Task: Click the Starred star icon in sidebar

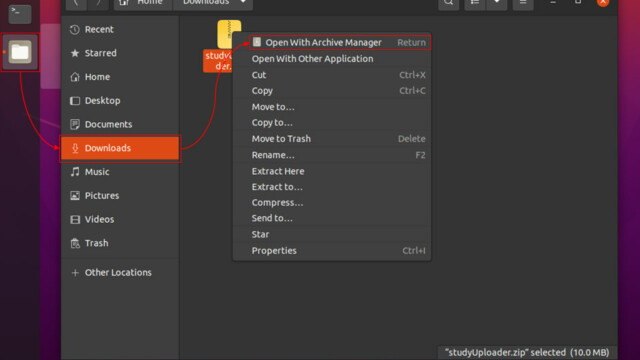Action: (x=75, y=53)
